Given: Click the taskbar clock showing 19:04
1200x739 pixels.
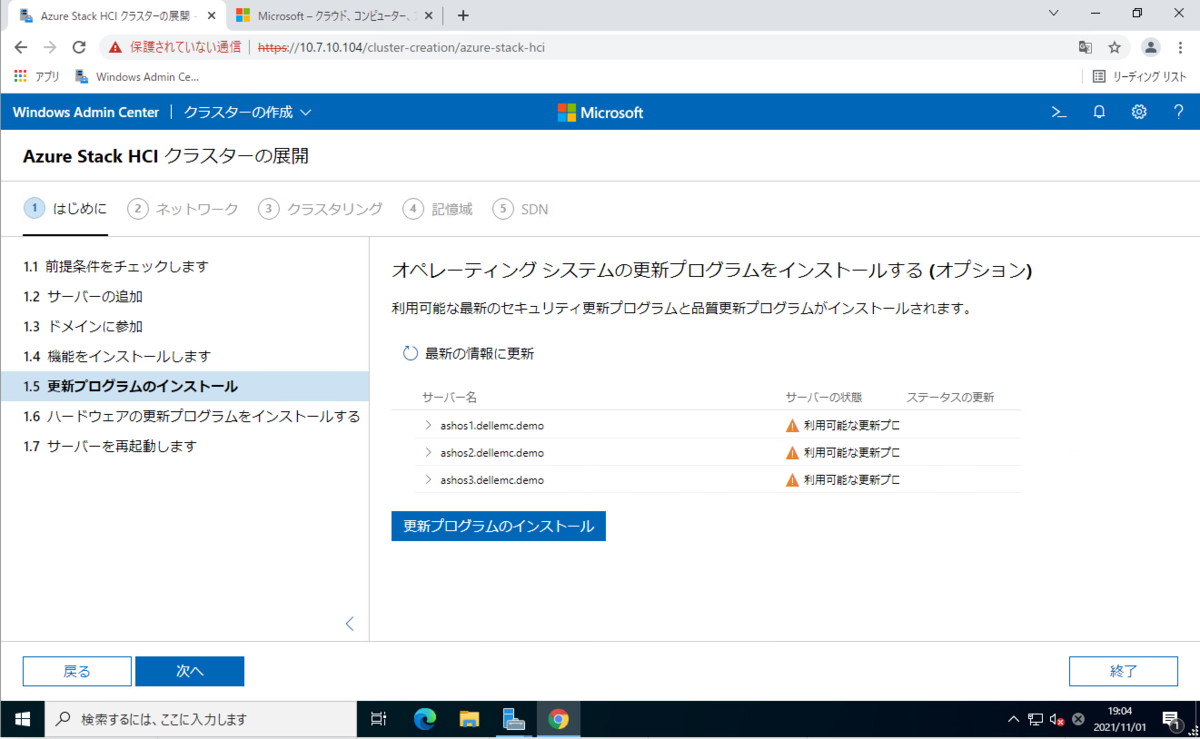Looking at the screenshot, I should click(x=1120, y=719).
